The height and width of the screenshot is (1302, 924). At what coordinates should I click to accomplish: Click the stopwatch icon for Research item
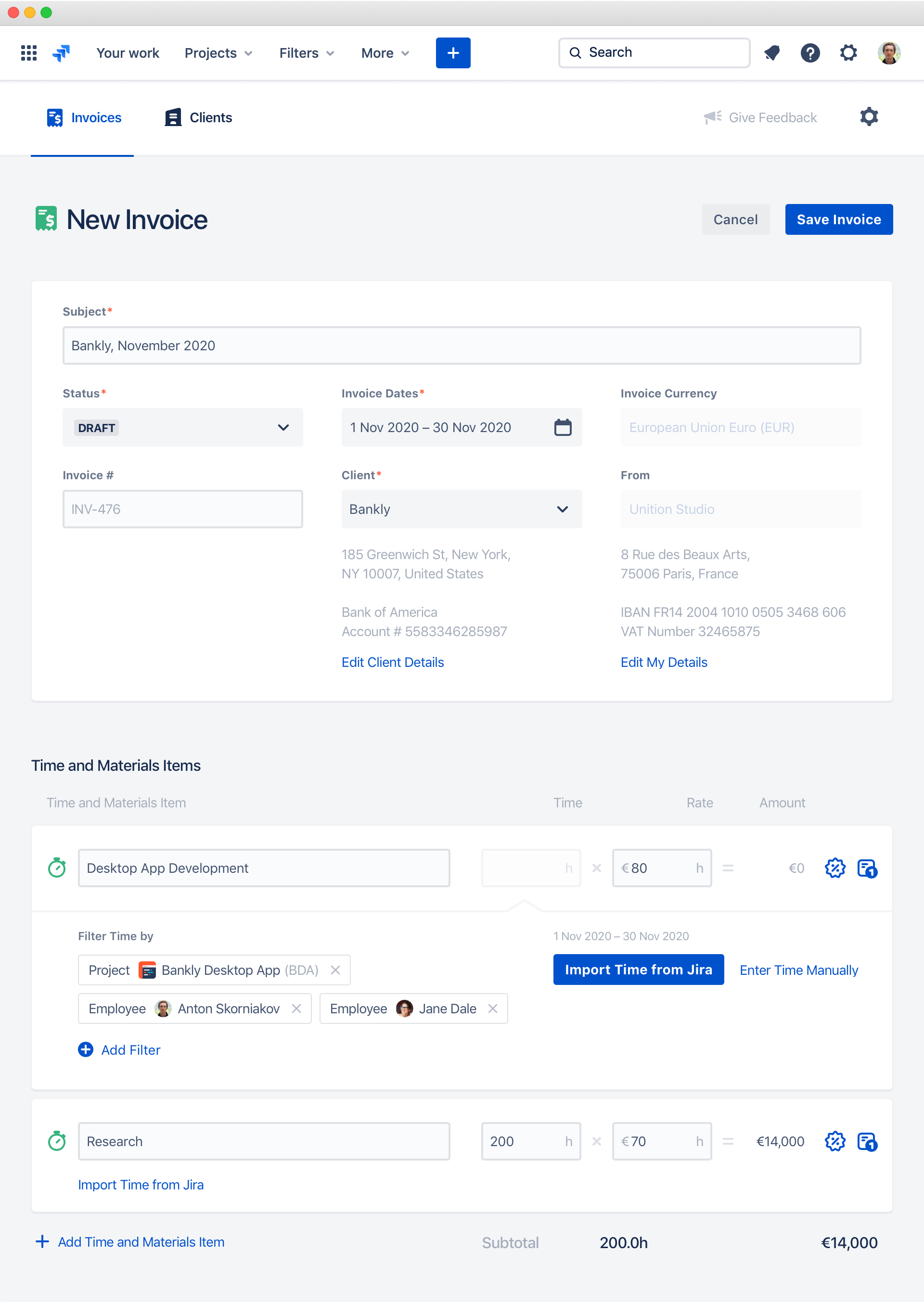coord(57,1140)
